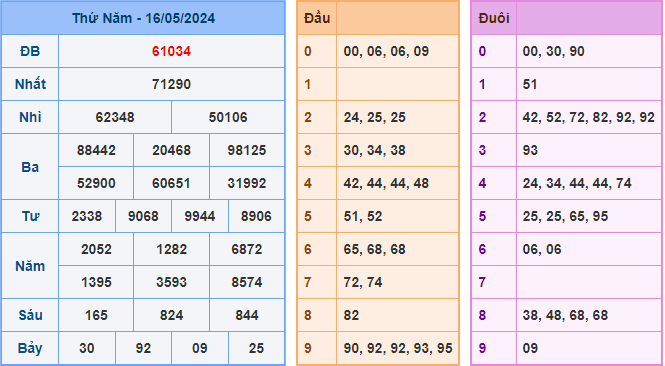The height and width of the screenshot is (366, 665).
Task: Click the Bảy row label
Action: [x=30, y=349]
